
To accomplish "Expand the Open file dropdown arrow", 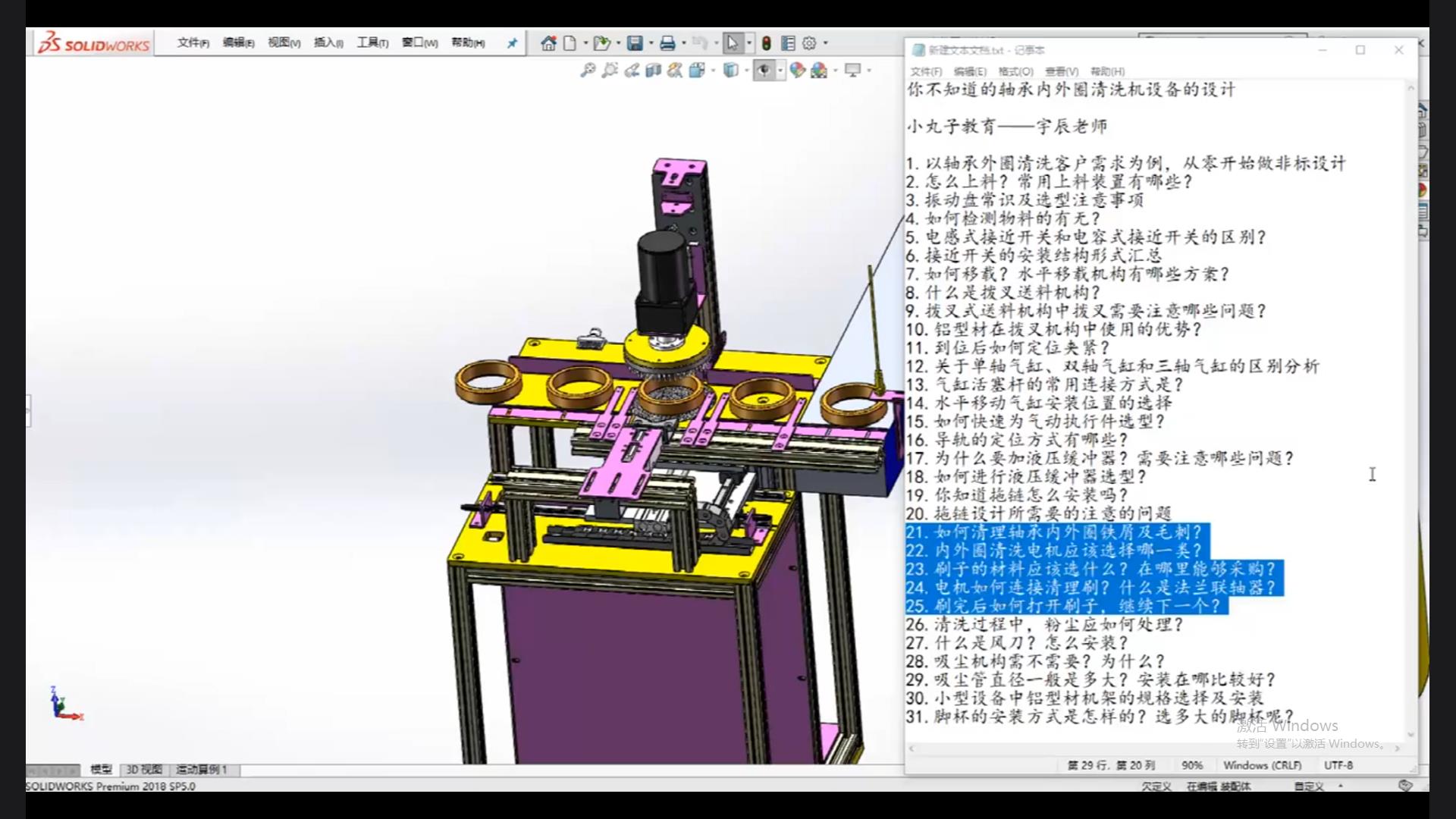I will 618,43.
